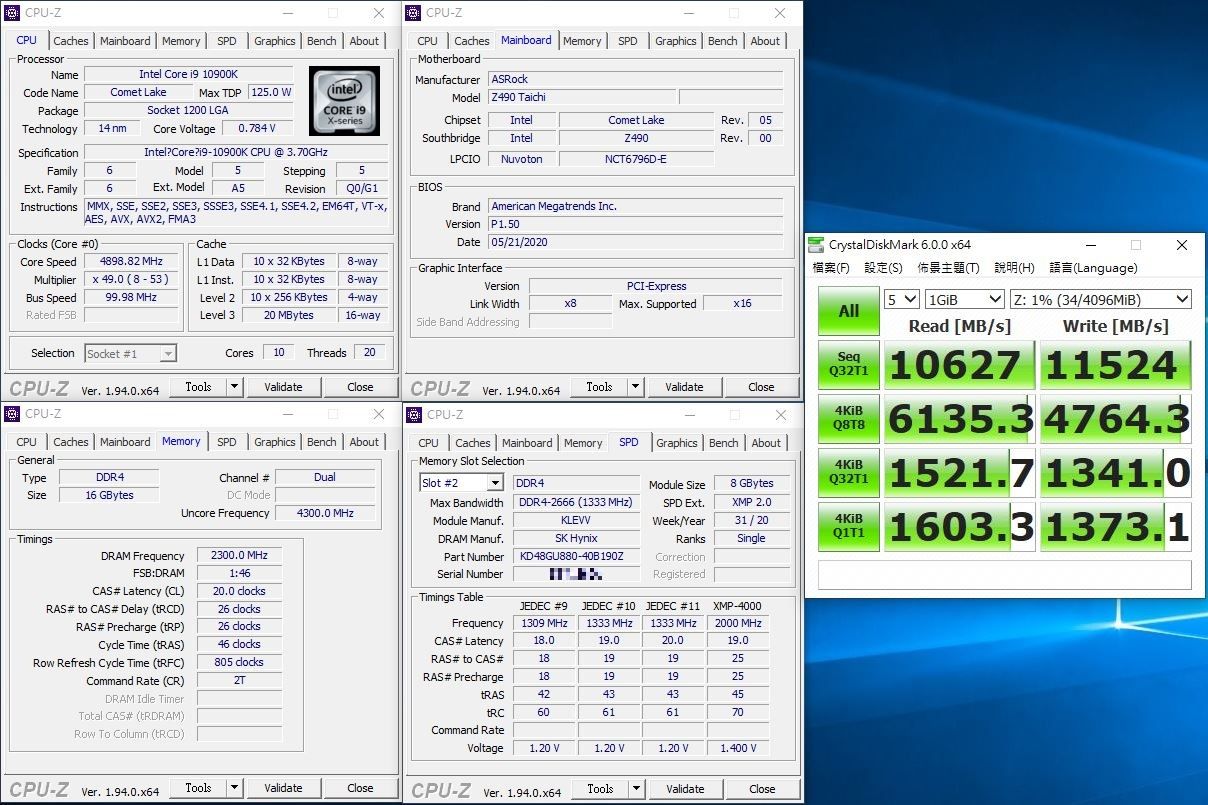Click Close button in the Memory-tab window
Viewport: 1208px width, 805px height.
pos(360,788)
